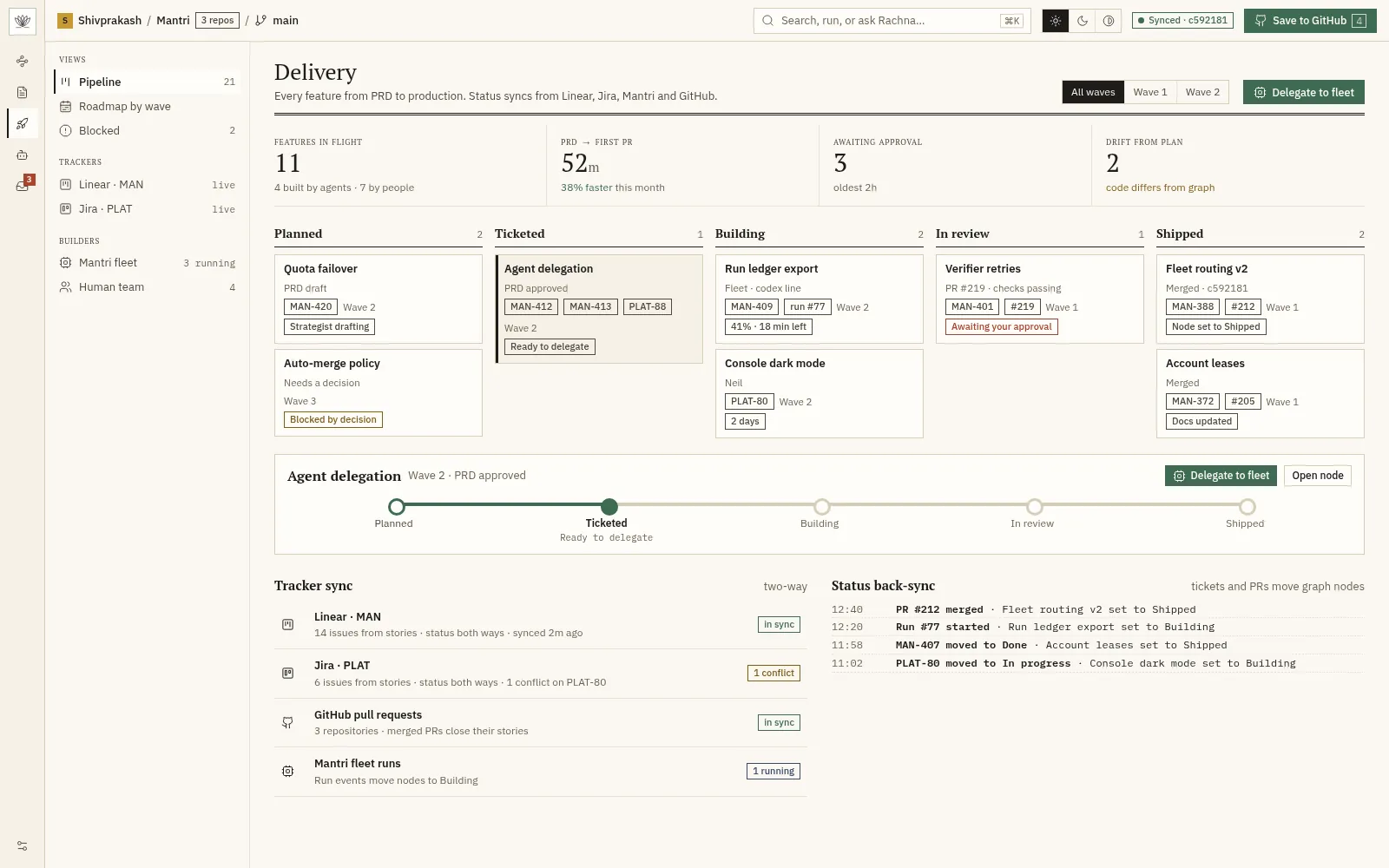Filter by Wave 1
The image size is (1389, 868).
tap(1150, 92)
